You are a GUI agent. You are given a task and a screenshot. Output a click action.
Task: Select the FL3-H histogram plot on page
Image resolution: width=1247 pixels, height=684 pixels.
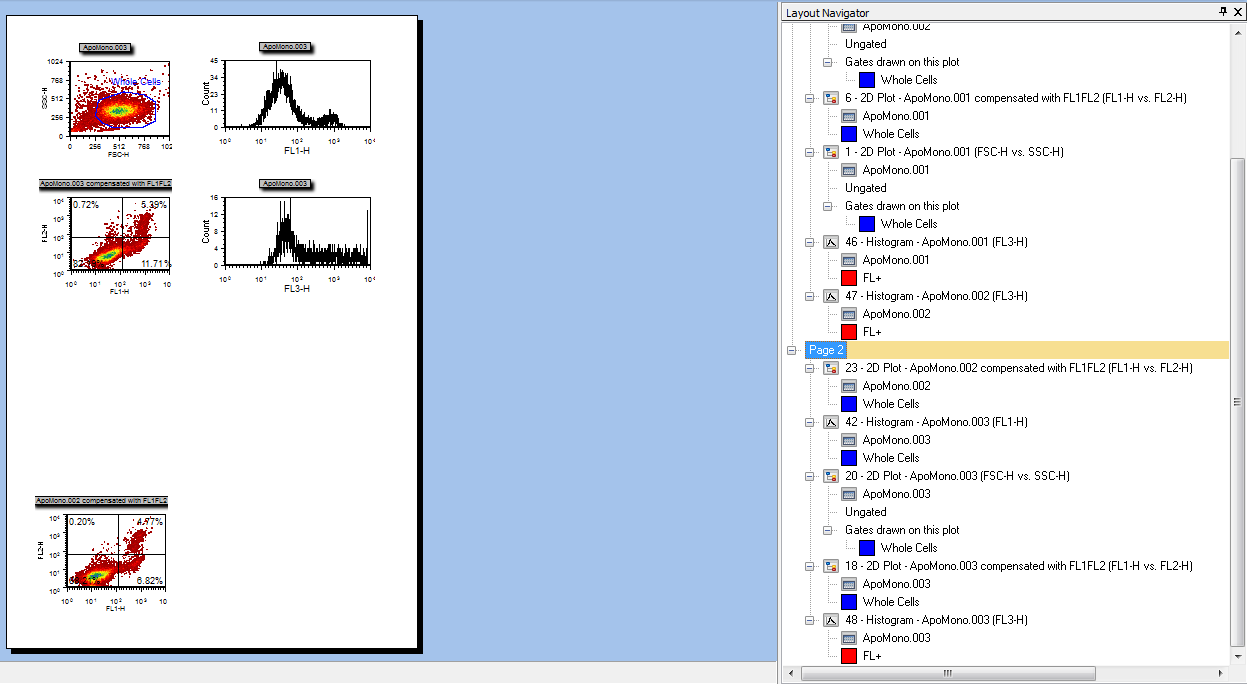pos(297,232)
